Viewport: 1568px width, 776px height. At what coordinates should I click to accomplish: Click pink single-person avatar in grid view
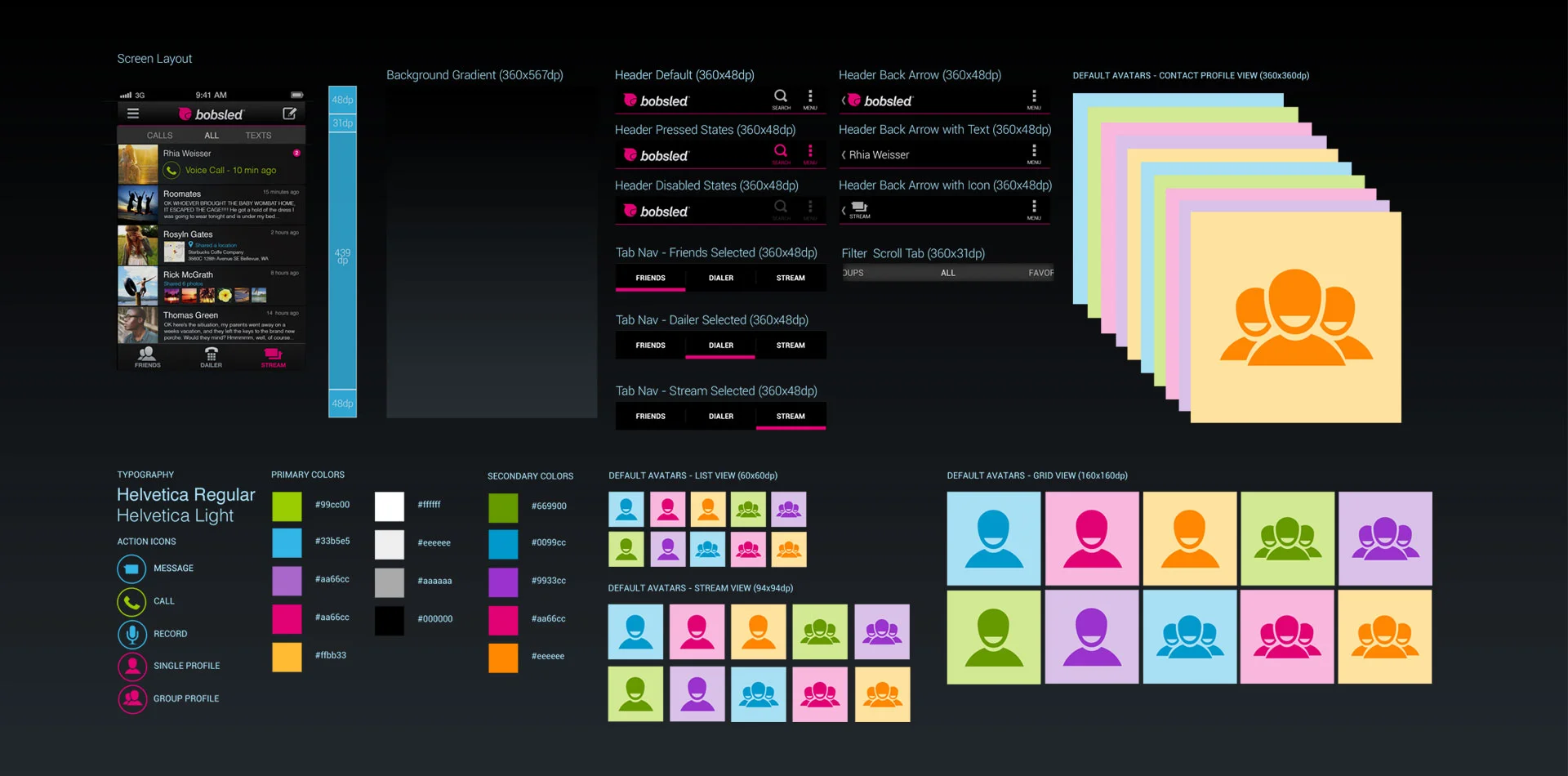click(1092, 538)
